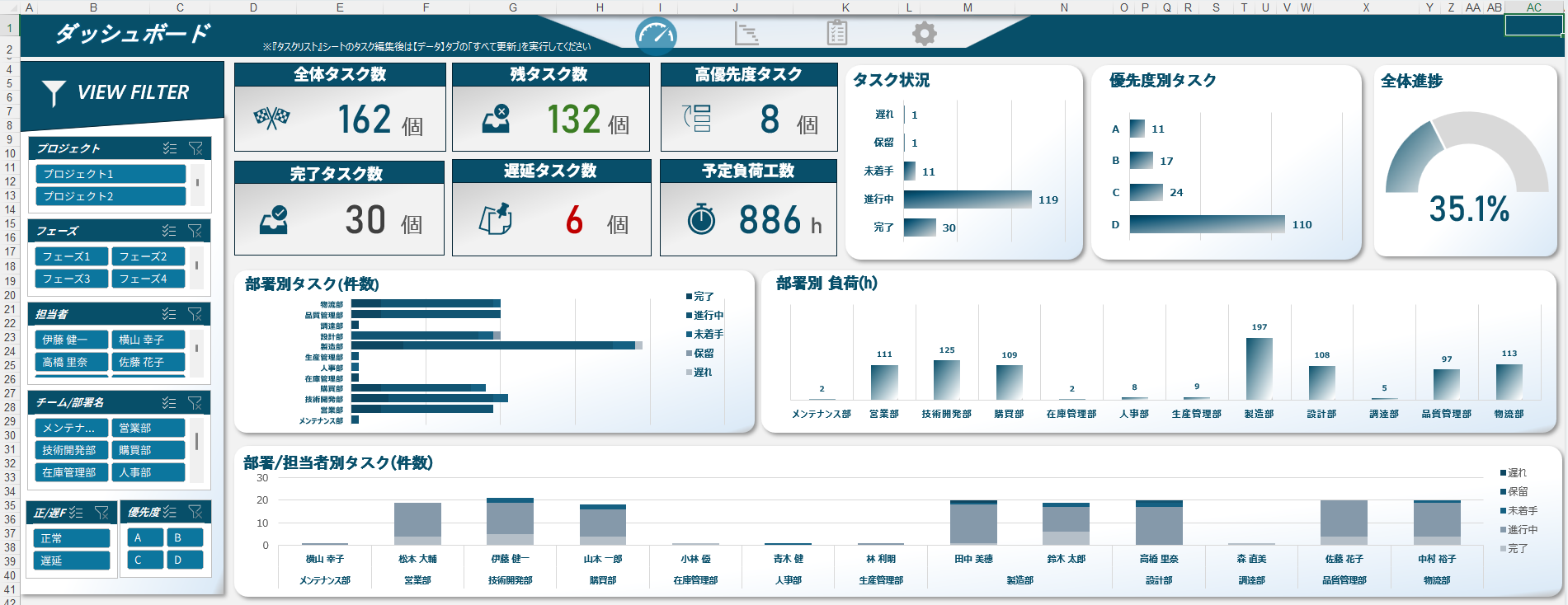1568x605 pixels.
Task: Clear filter on 担当者 slicer
Action: click(x=195, y=314)
